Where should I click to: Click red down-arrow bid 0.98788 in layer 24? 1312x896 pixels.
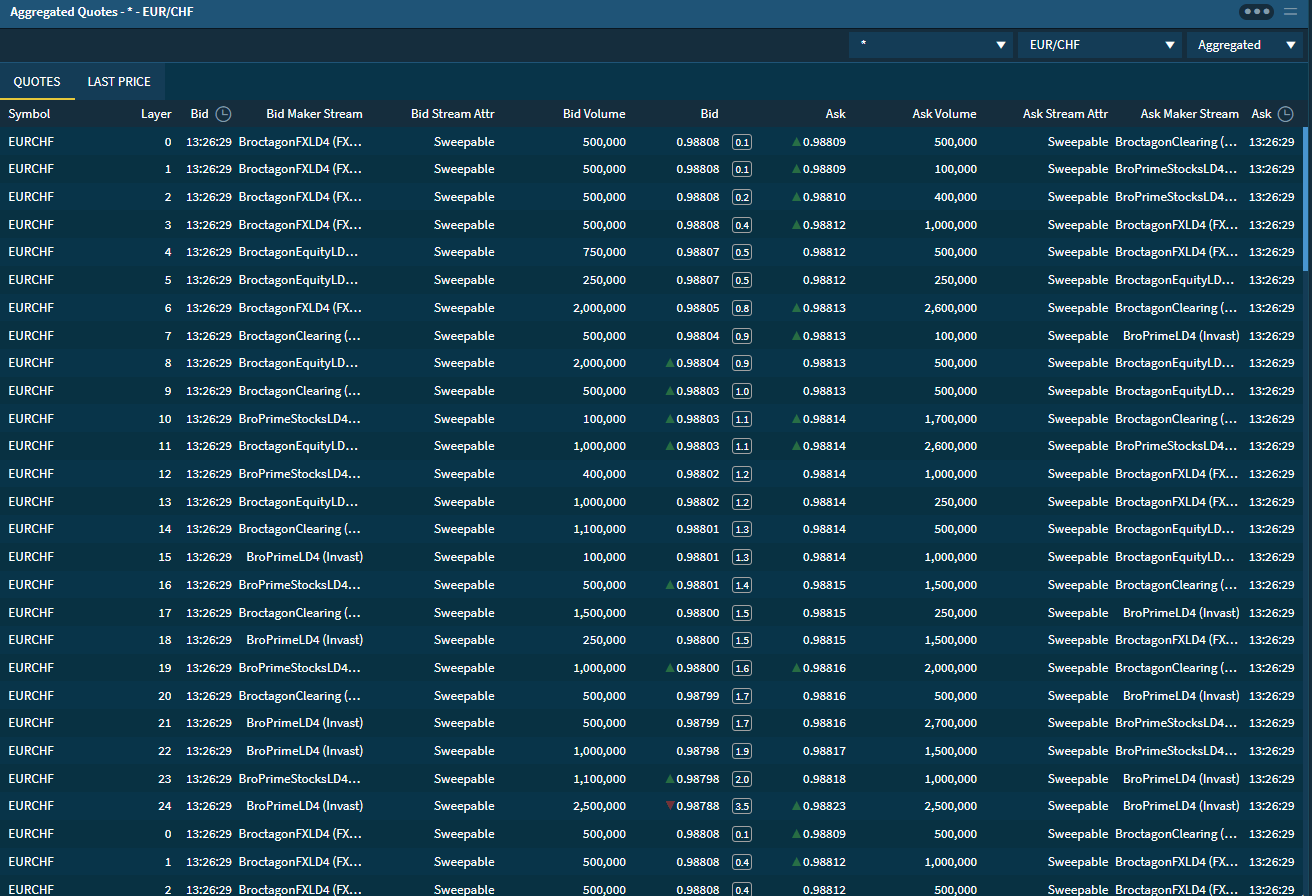click(692, 806)
